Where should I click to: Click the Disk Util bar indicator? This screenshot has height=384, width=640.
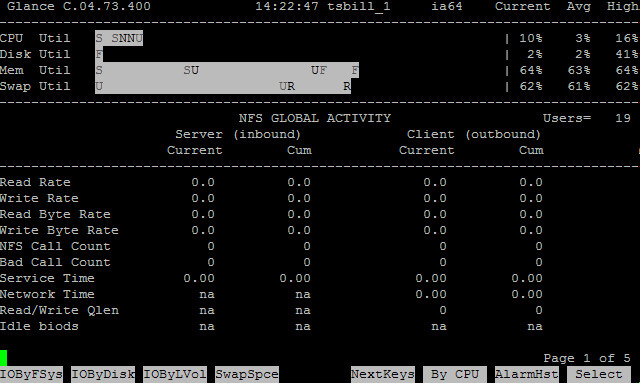coord(99,54)
